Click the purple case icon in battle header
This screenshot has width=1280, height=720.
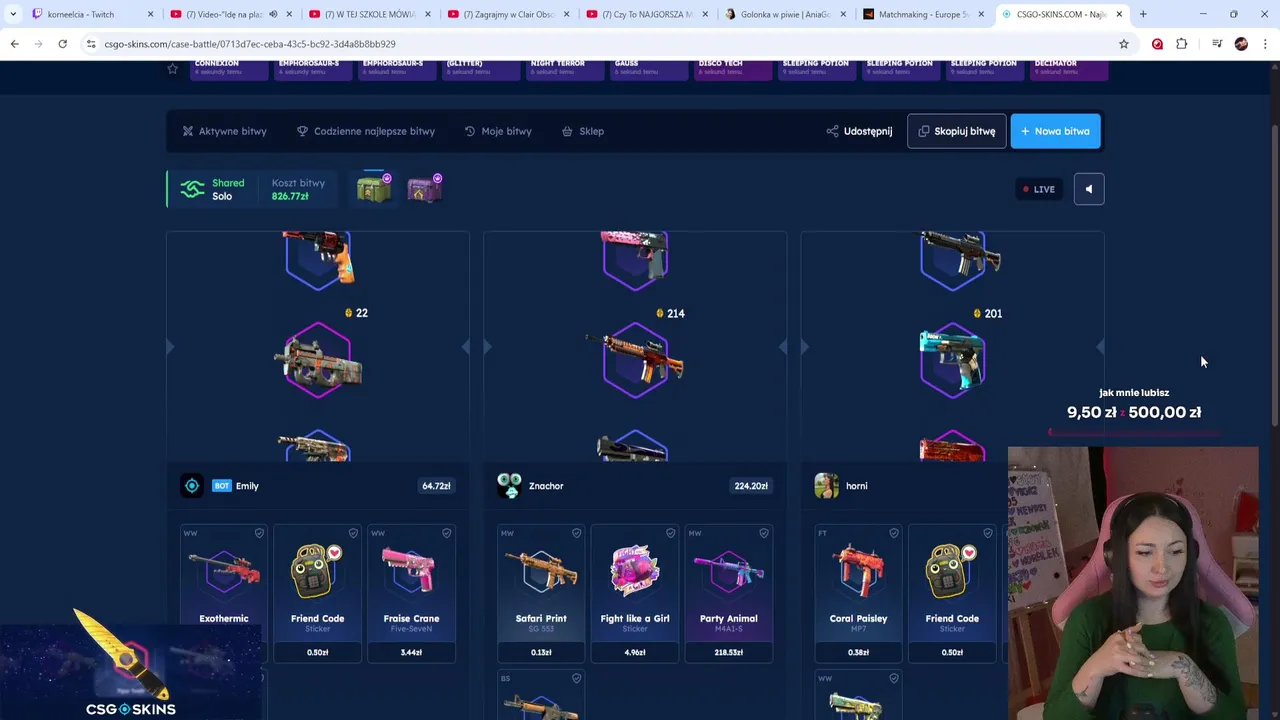tap(424, 188)
